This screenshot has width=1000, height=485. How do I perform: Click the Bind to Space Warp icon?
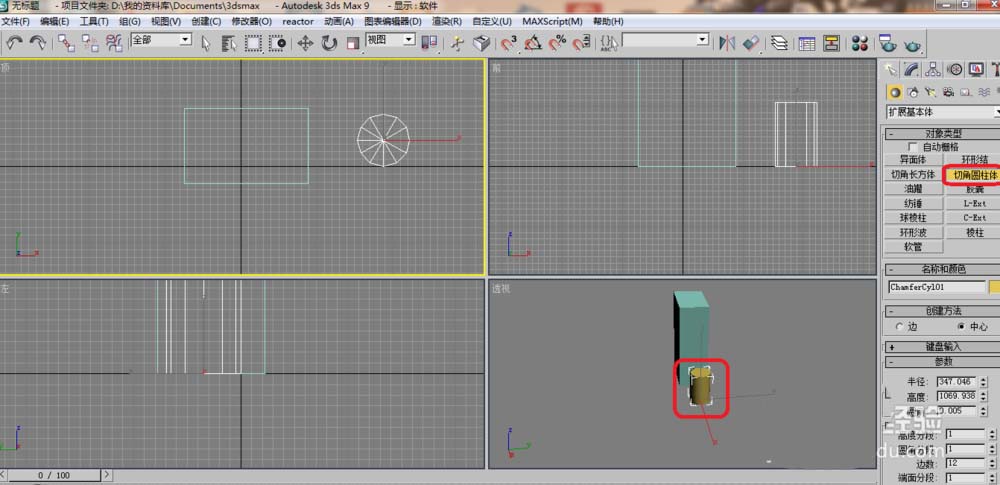tap(114, 43)
